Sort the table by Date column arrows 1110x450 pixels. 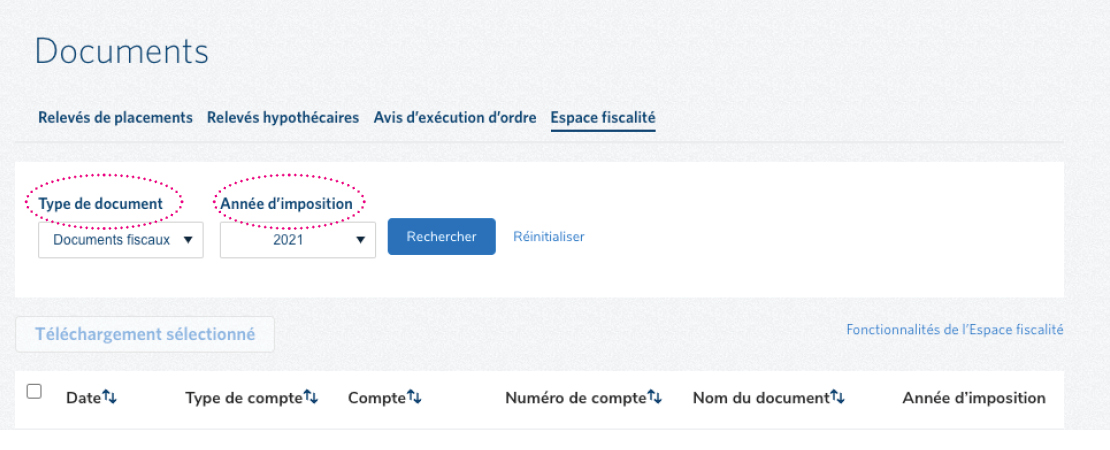coord(110,398)
